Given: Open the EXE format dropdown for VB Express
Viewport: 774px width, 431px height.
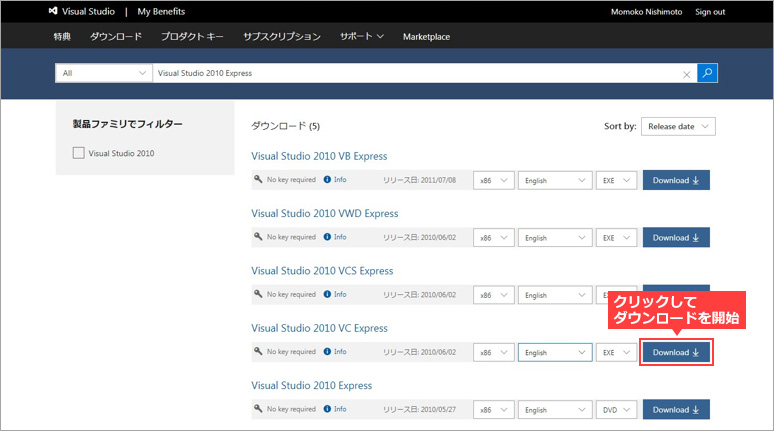Looking at the screenshot, I should [616, 181].
